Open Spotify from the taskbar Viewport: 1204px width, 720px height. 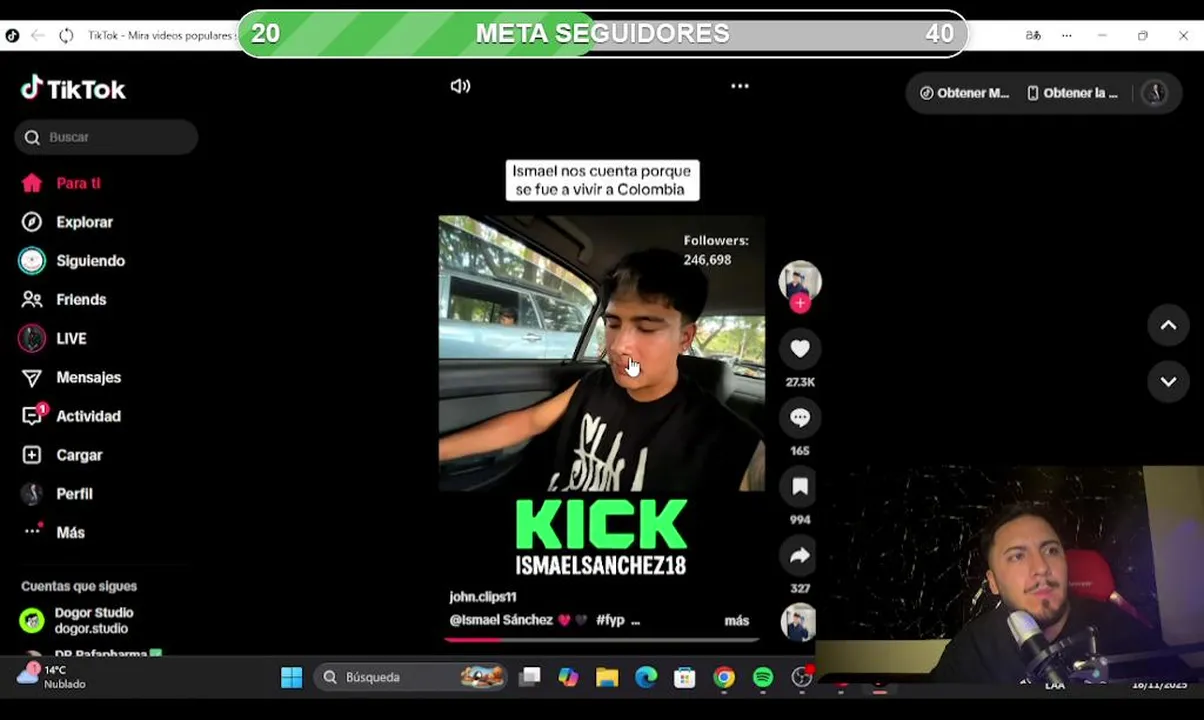tap(763, 678)
